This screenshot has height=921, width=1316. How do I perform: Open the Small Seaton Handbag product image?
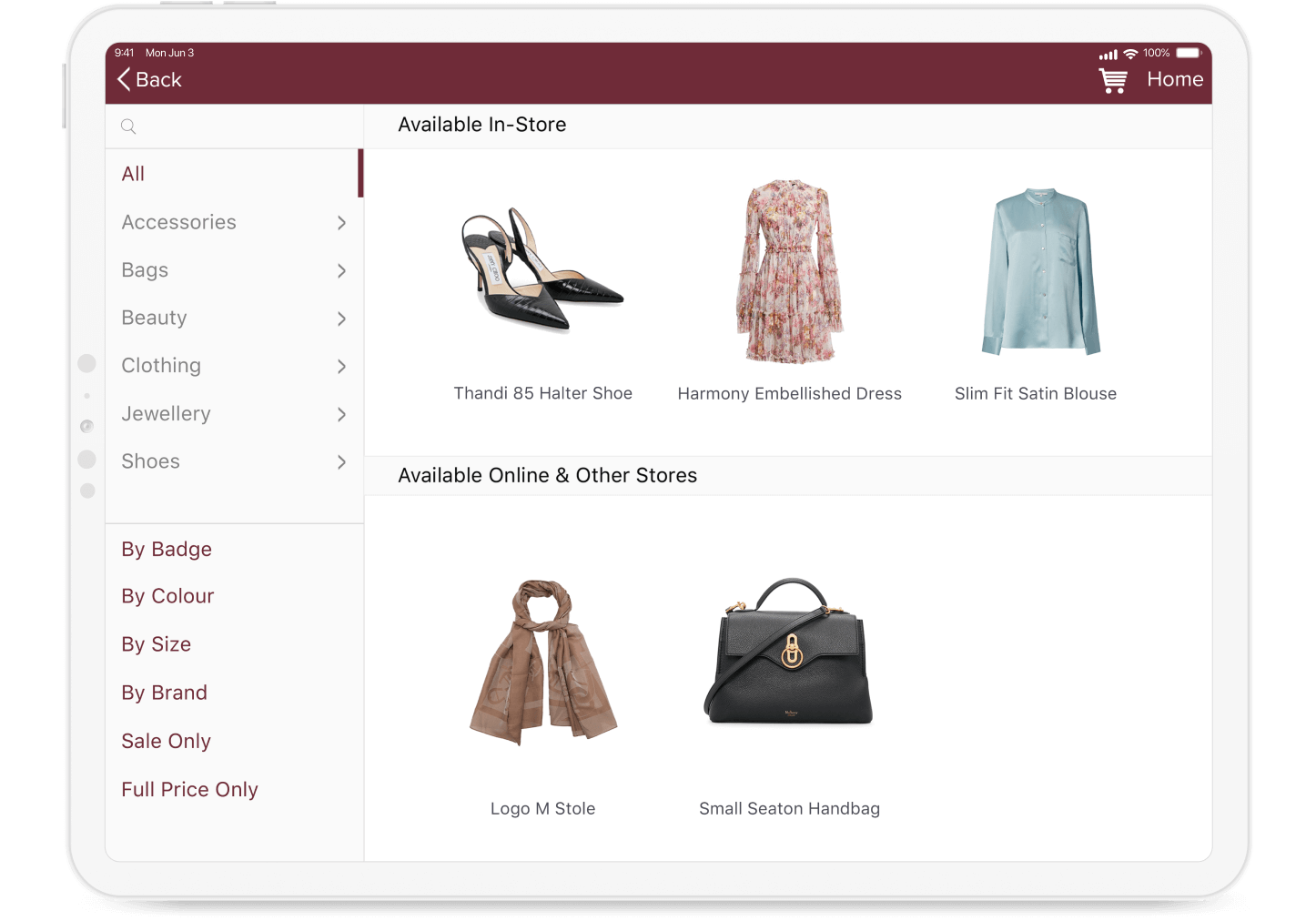[x=788, y=655]
